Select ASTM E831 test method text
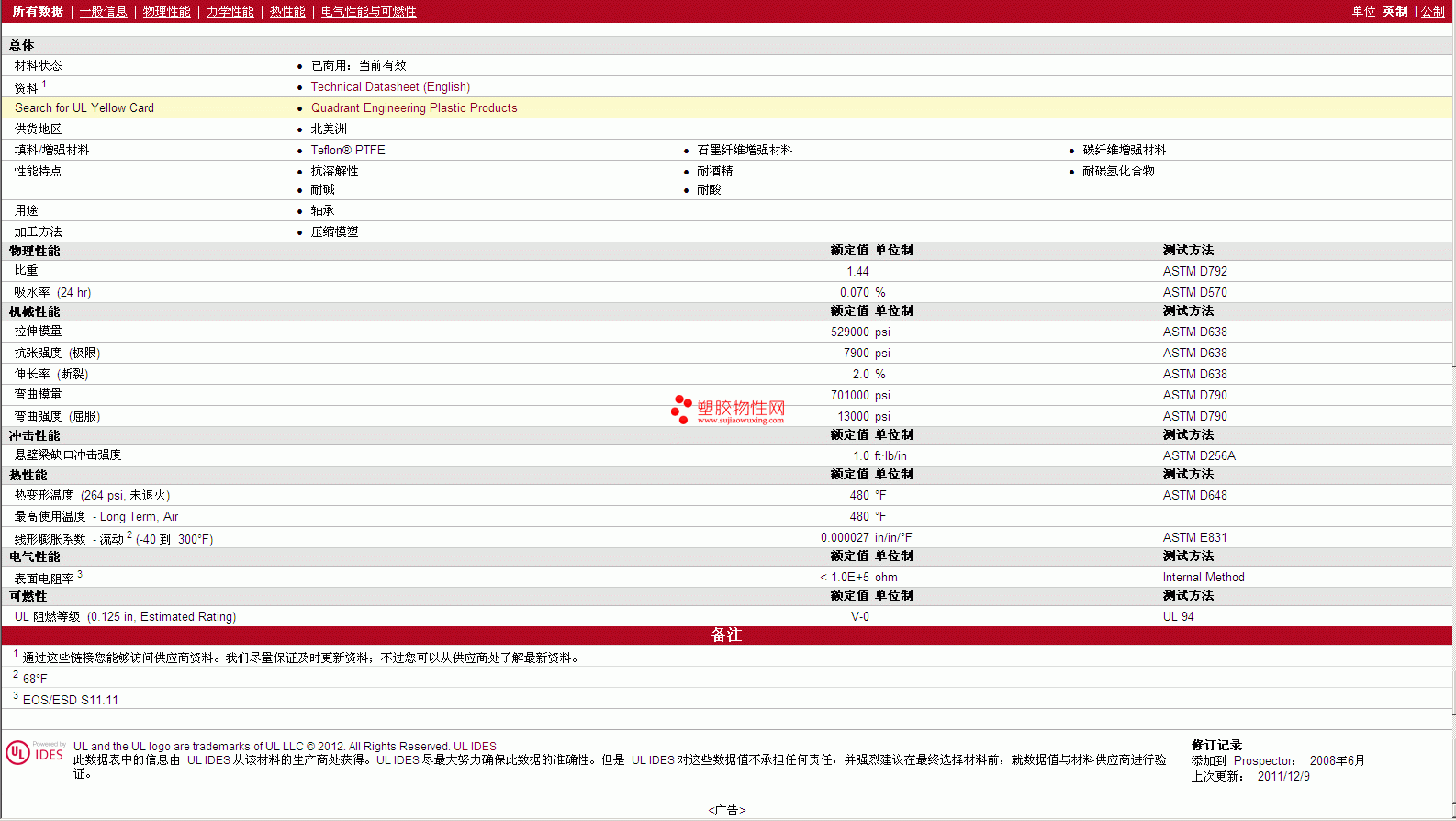The image size is (1456, 821). 1195,538
